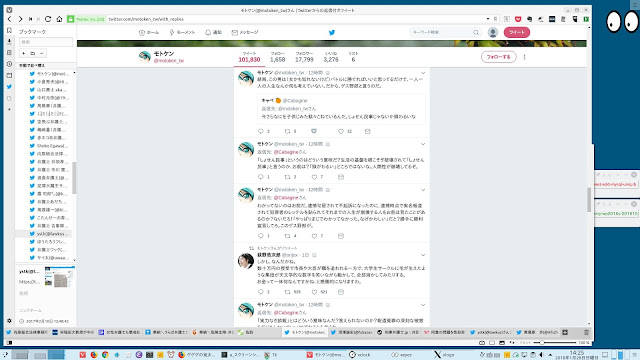Add a new bookmark with plus button
The width and height of the screenshot is (640, 360).
[24, 53]
